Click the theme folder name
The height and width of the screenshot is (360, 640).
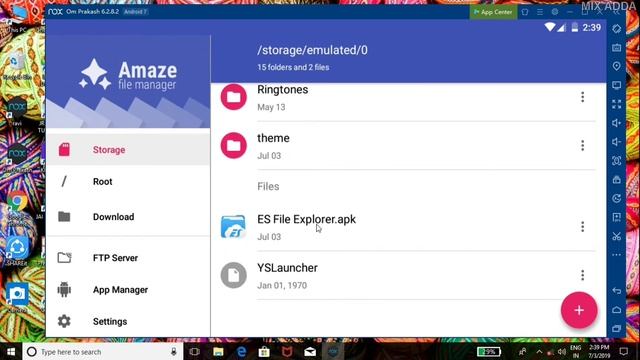(273, 138)
